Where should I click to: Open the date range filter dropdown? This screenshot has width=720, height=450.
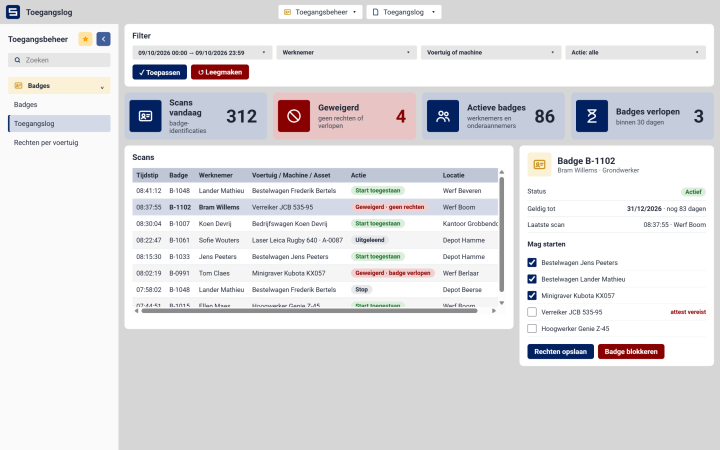click(x=202, y=52)
